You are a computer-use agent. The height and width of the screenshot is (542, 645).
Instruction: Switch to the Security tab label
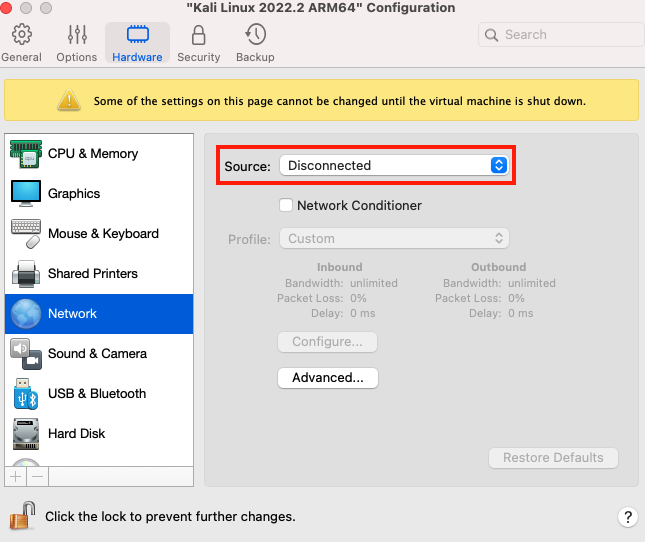click(199, 57)
